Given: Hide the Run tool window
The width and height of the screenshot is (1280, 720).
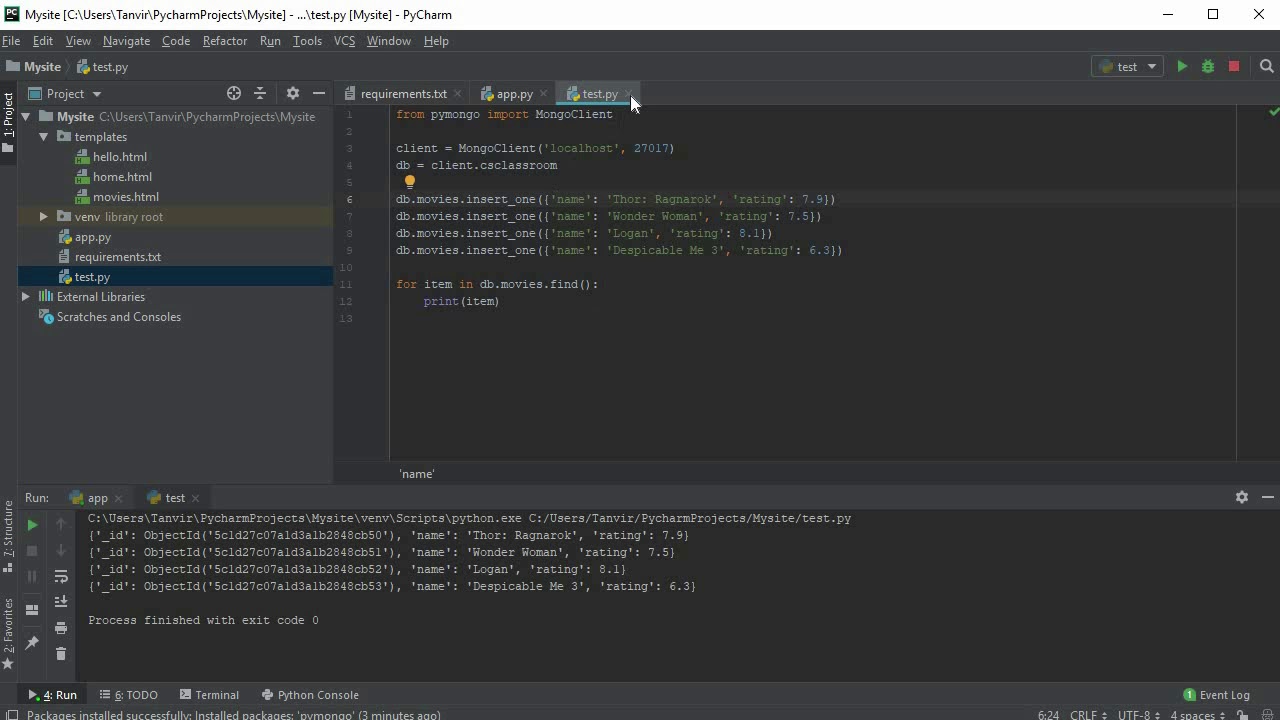Looking at the screenshot, I should (x=1268, y=497).
